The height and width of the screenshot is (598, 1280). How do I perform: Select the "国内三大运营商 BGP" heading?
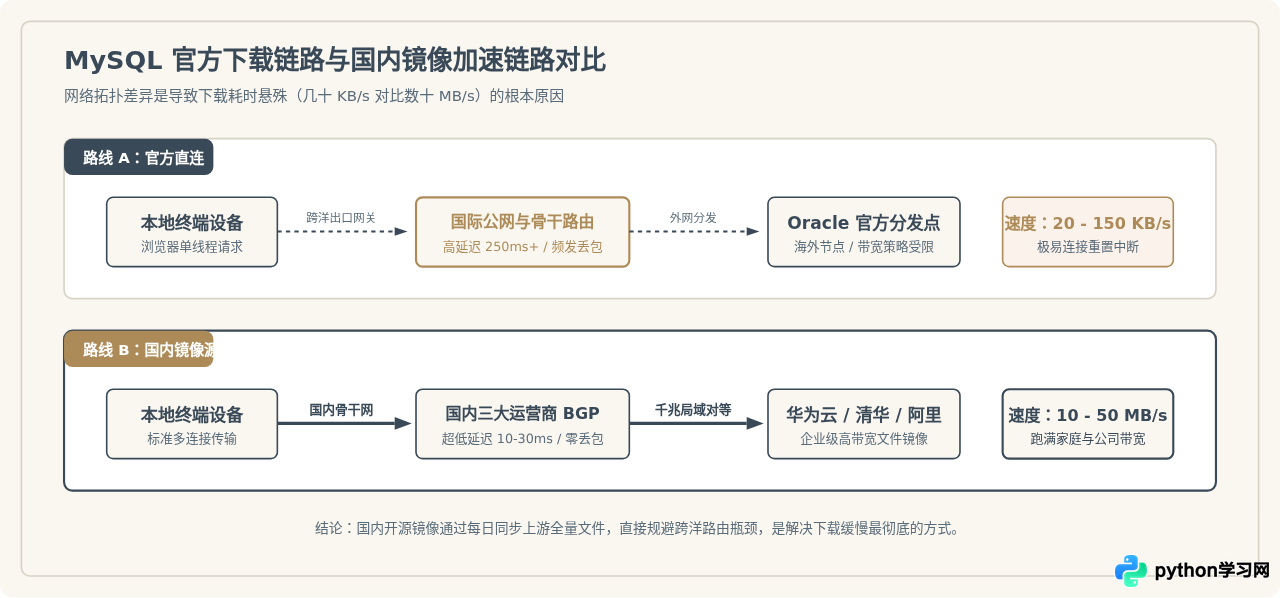tap(523, 414)
